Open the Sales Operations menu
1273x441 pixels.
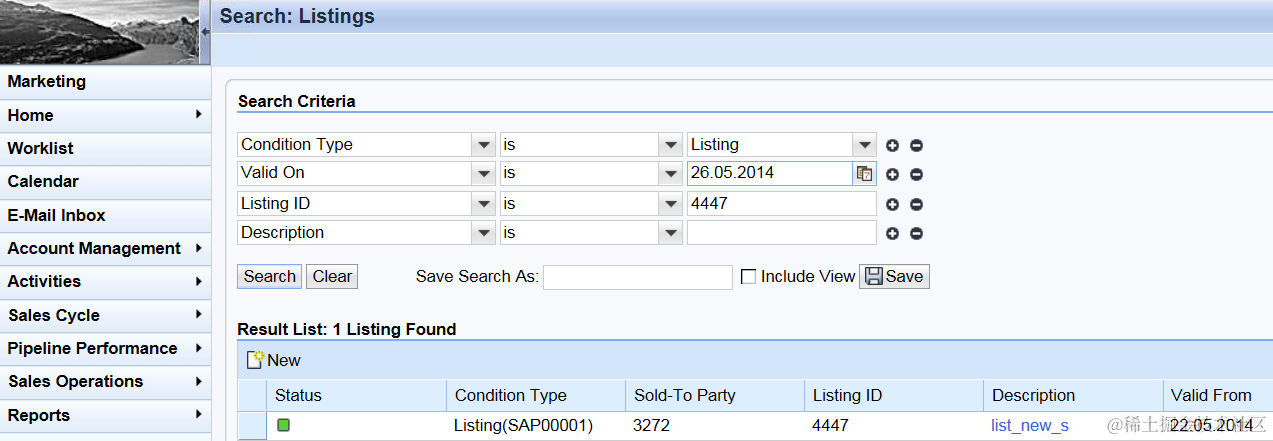coord(105,381)
